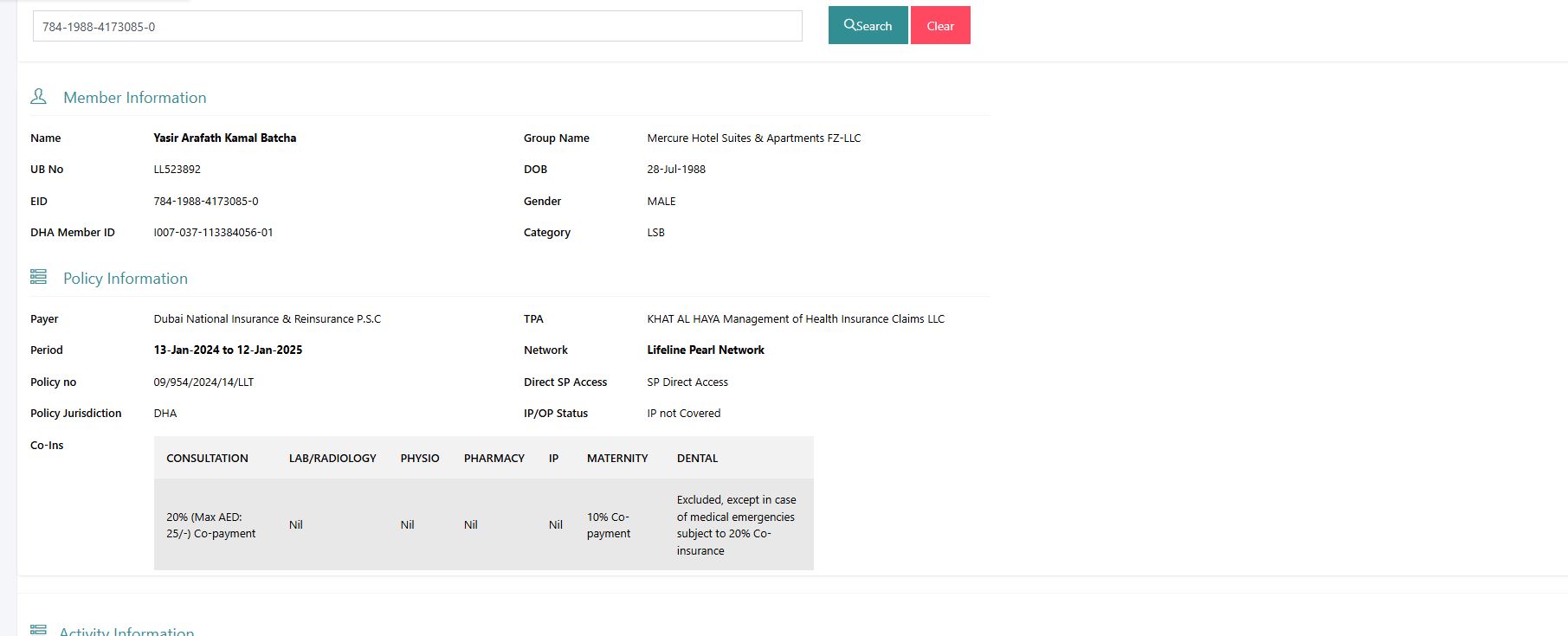Click the DENTAL column header
1568x636 pixels.
click(x=697, y=459)
